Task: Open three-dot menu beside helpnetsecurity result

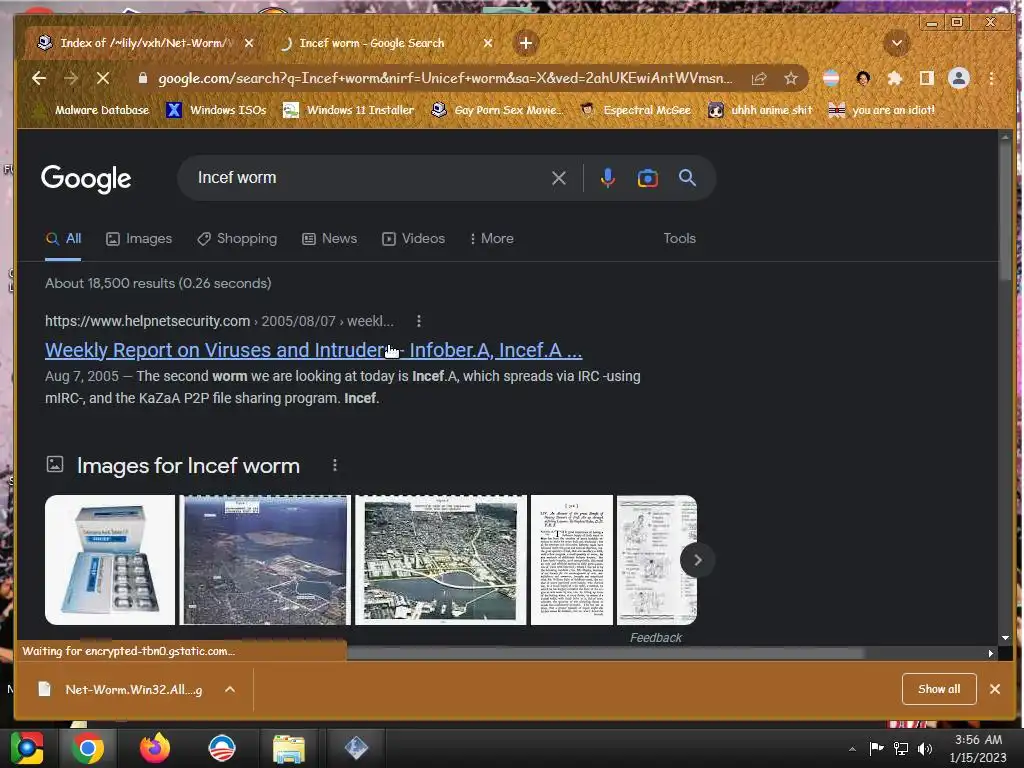Action: coord(419,321)
